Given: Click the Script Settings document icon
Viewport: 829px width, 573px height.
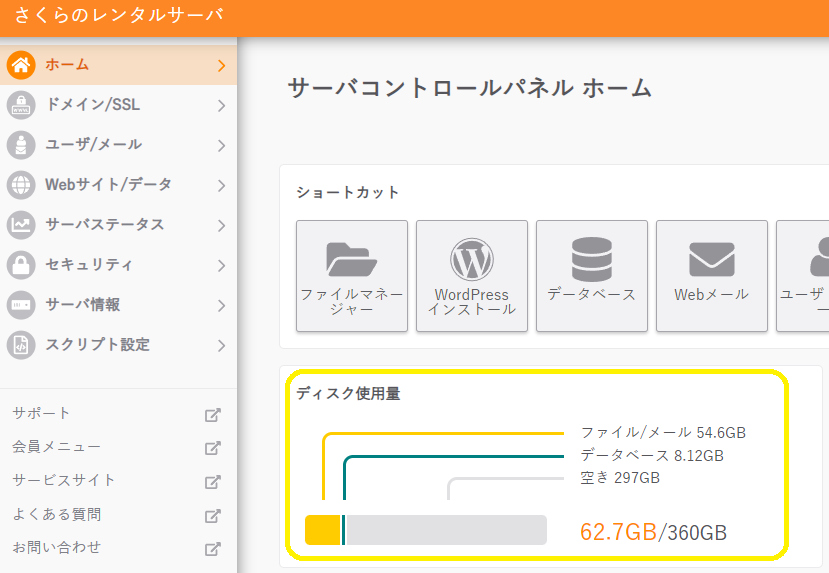Looking at the screenshot, I should (x=21, y=345).
